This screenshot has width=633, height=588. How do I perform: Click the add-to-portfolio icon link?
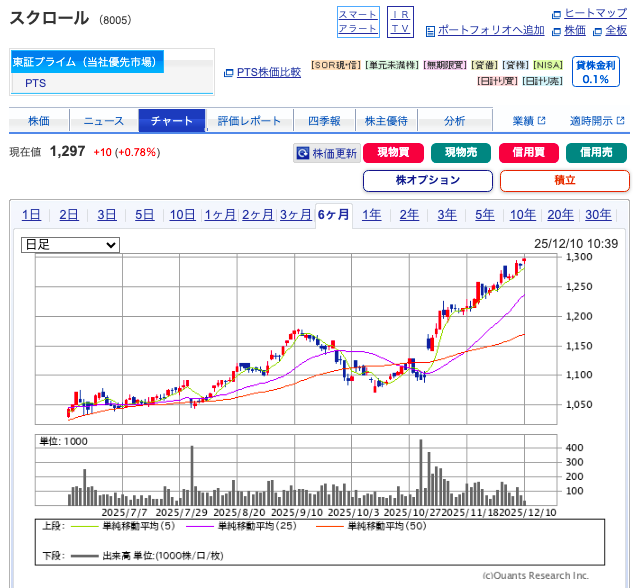point(484,30)
